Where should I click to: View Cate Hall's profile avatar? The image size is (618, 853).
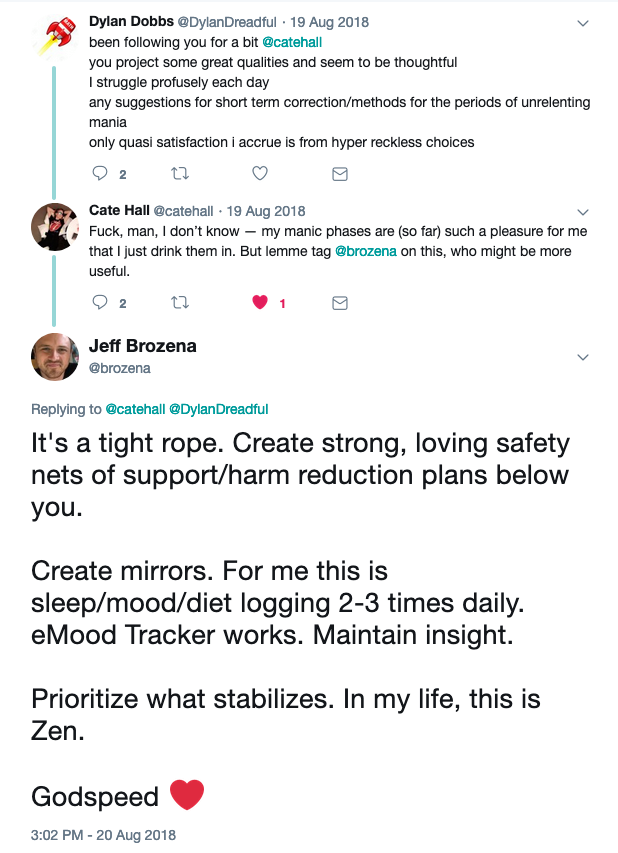tap(54, 227)
